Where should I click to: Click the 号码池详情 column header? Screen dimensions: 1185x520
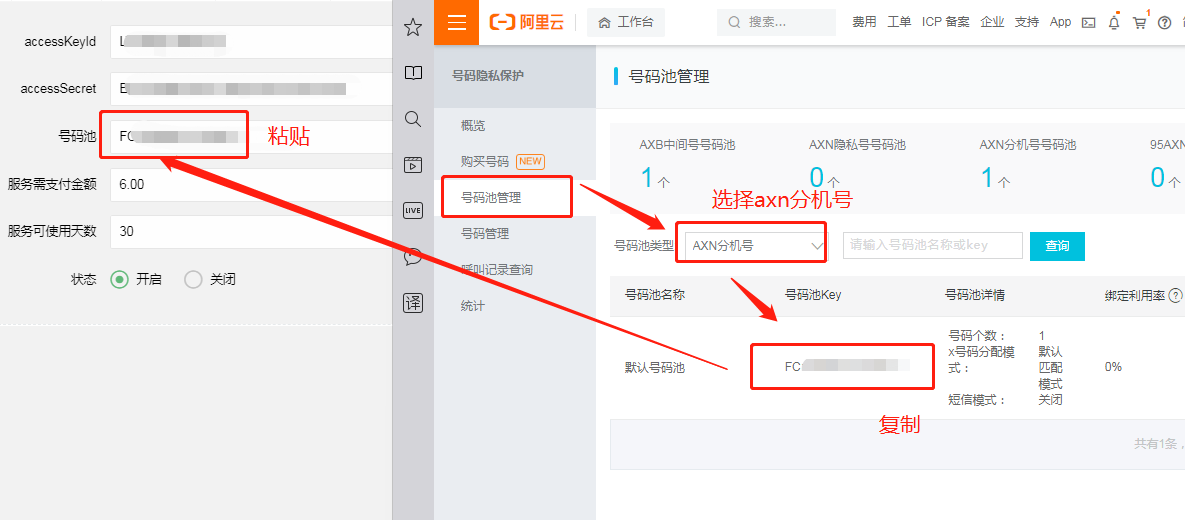[975, 295]
